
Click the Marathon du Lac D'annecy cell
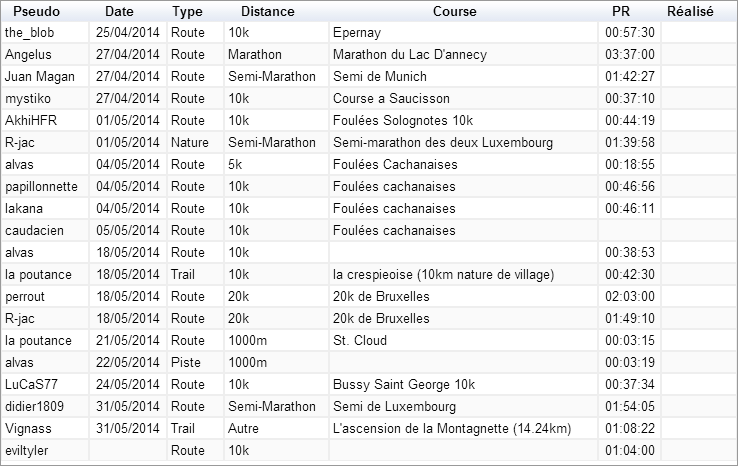(463, 55)
